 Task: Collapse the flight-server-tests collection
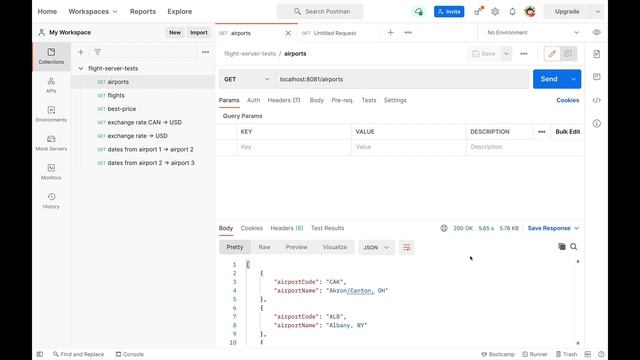click(81, 69)
